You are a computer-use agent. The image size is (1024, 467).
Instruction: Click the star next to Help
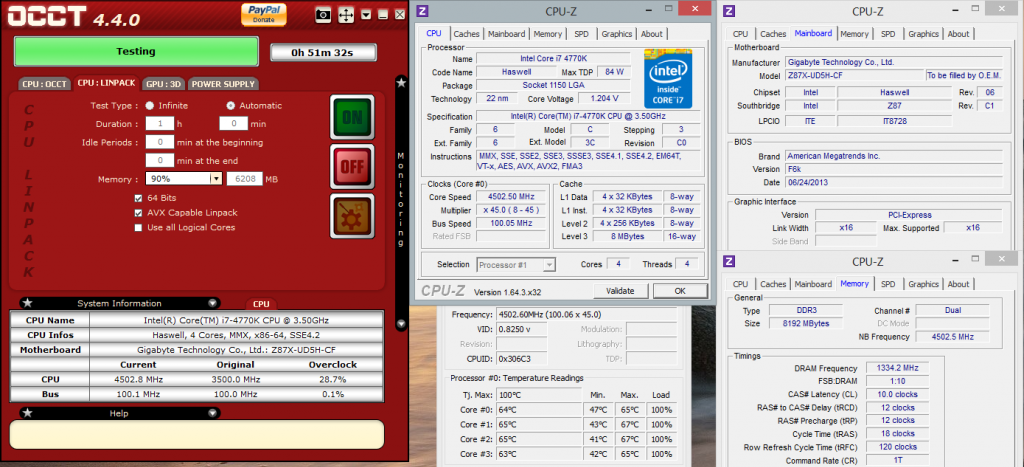point(28,413)
